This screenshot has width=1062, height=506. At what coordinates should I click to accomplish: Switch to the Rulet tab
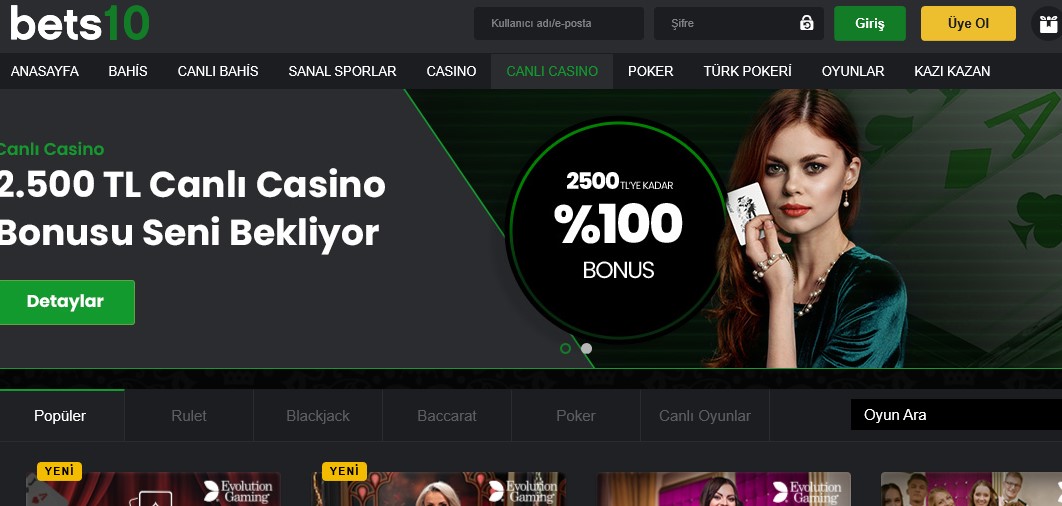pyautogui.click(x=189, y=416)
